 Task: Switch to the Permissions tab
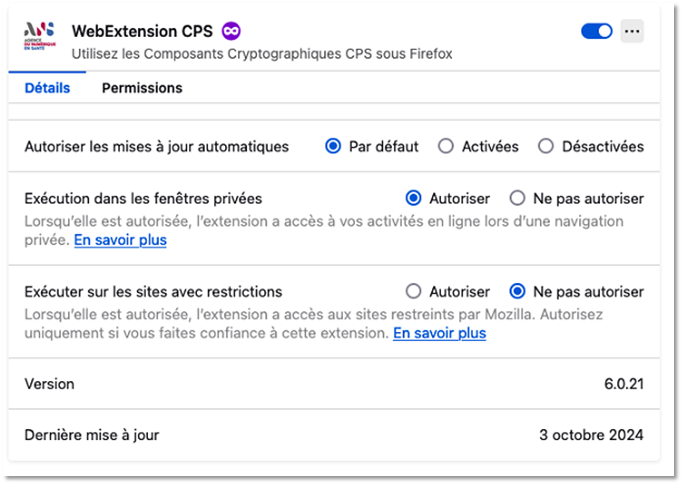142,88
